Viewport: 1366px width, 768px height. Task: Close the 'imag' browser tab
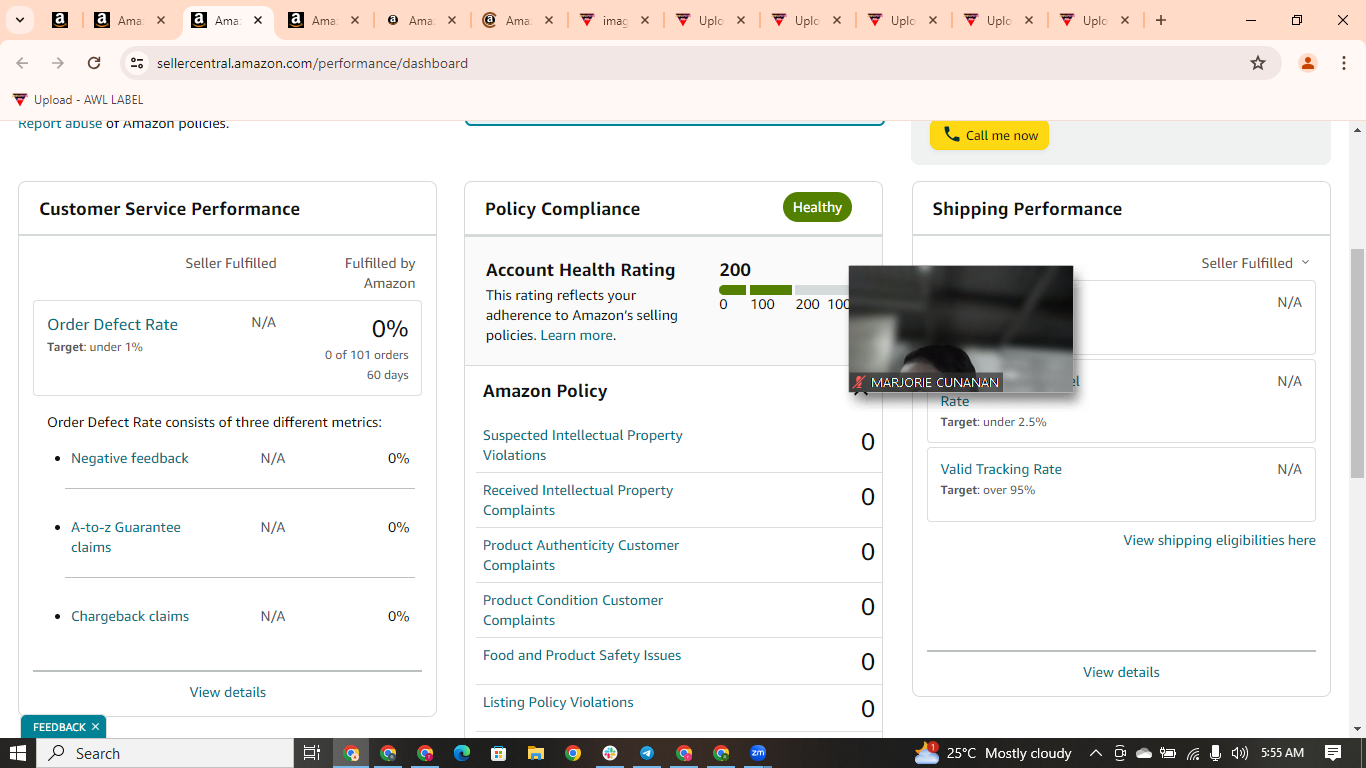click(x=644, y=20)
